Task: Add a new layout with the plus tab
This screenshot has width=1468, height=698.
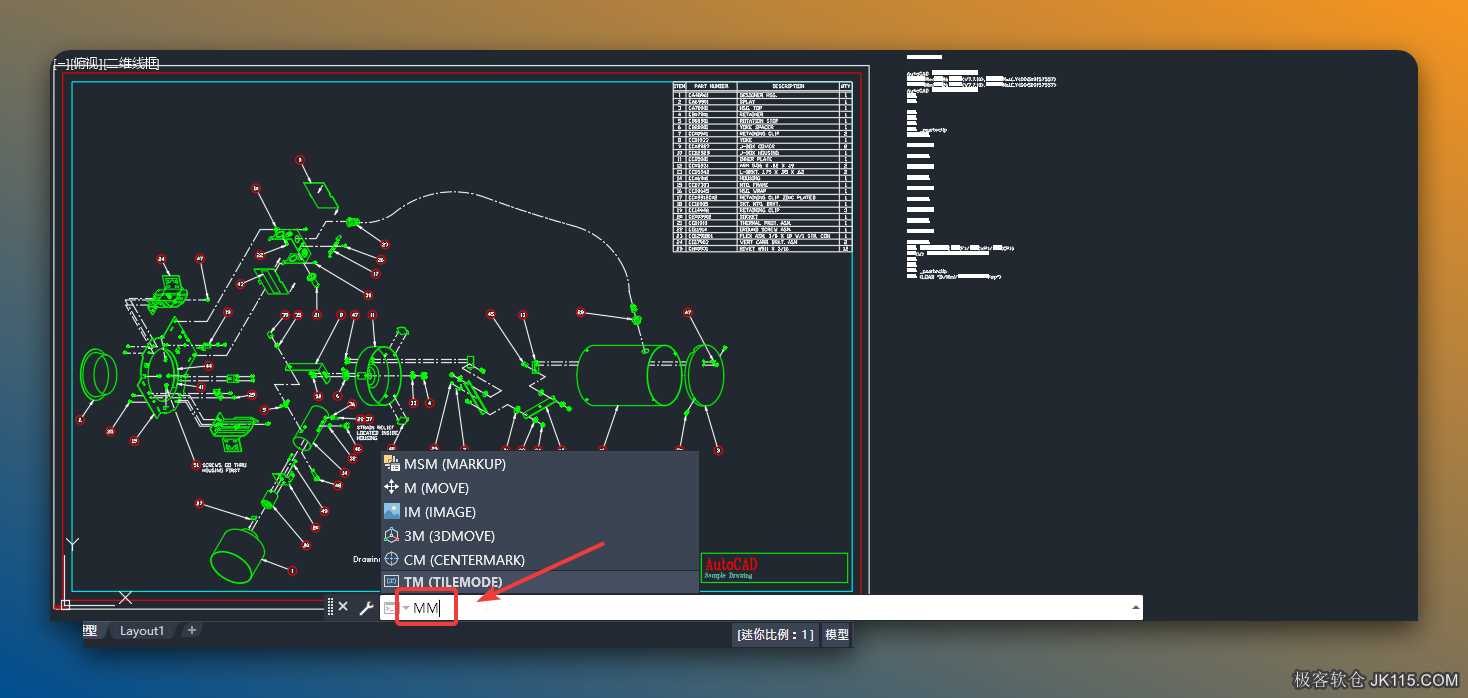Action: (192, 630)
